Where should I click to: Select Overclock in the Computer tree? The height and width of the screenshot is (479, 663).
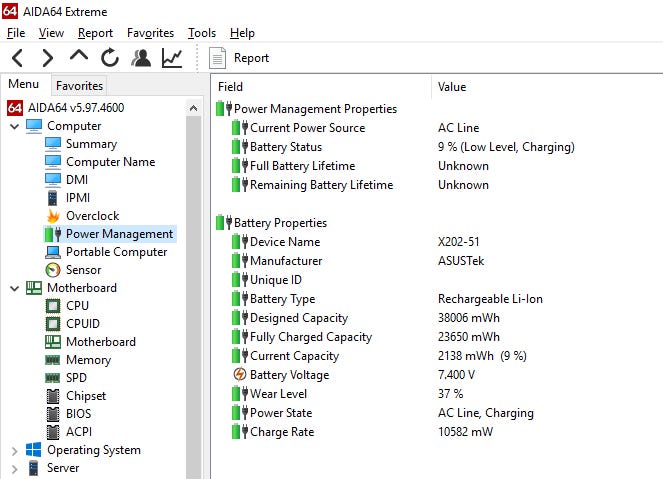(92, 216)
